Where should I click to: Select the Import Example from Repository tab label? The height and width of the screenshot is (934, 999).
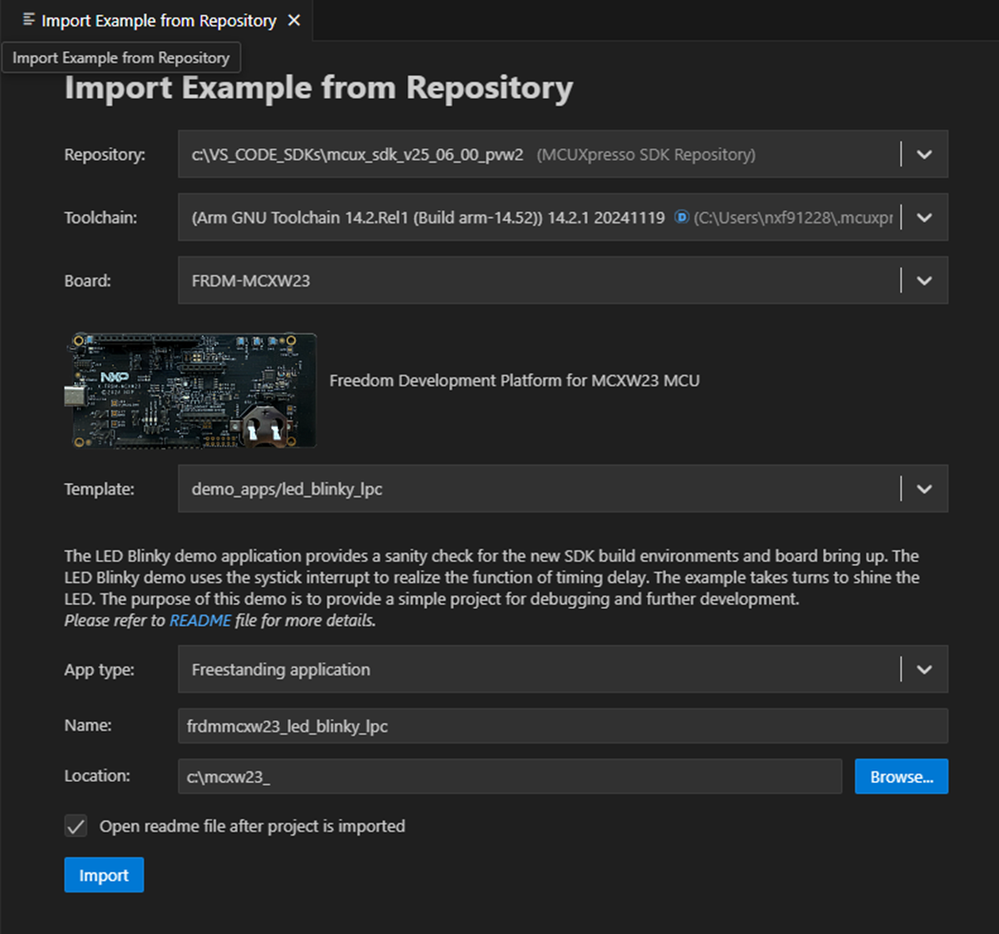pos(159,20)
